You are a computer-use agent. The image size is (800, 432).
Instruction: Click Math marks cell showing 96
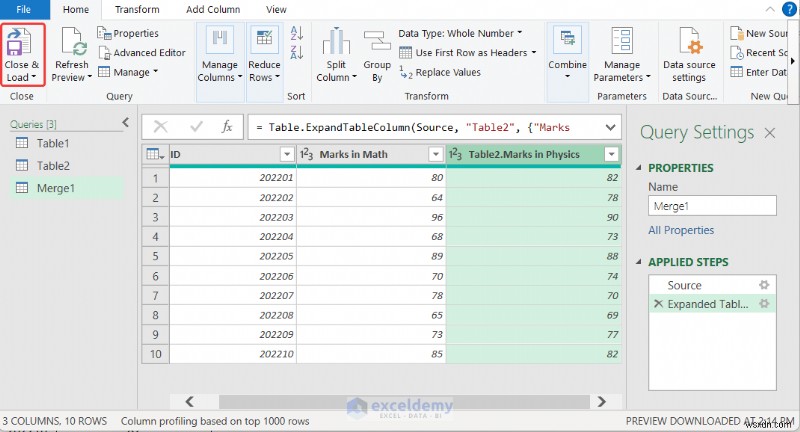(371, 217)
